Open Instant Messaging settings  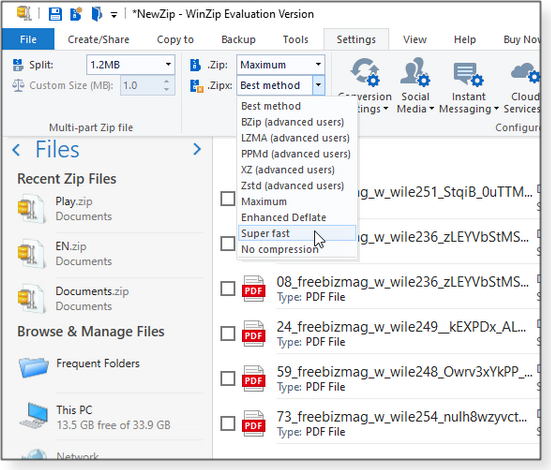(x=468, y=86)
